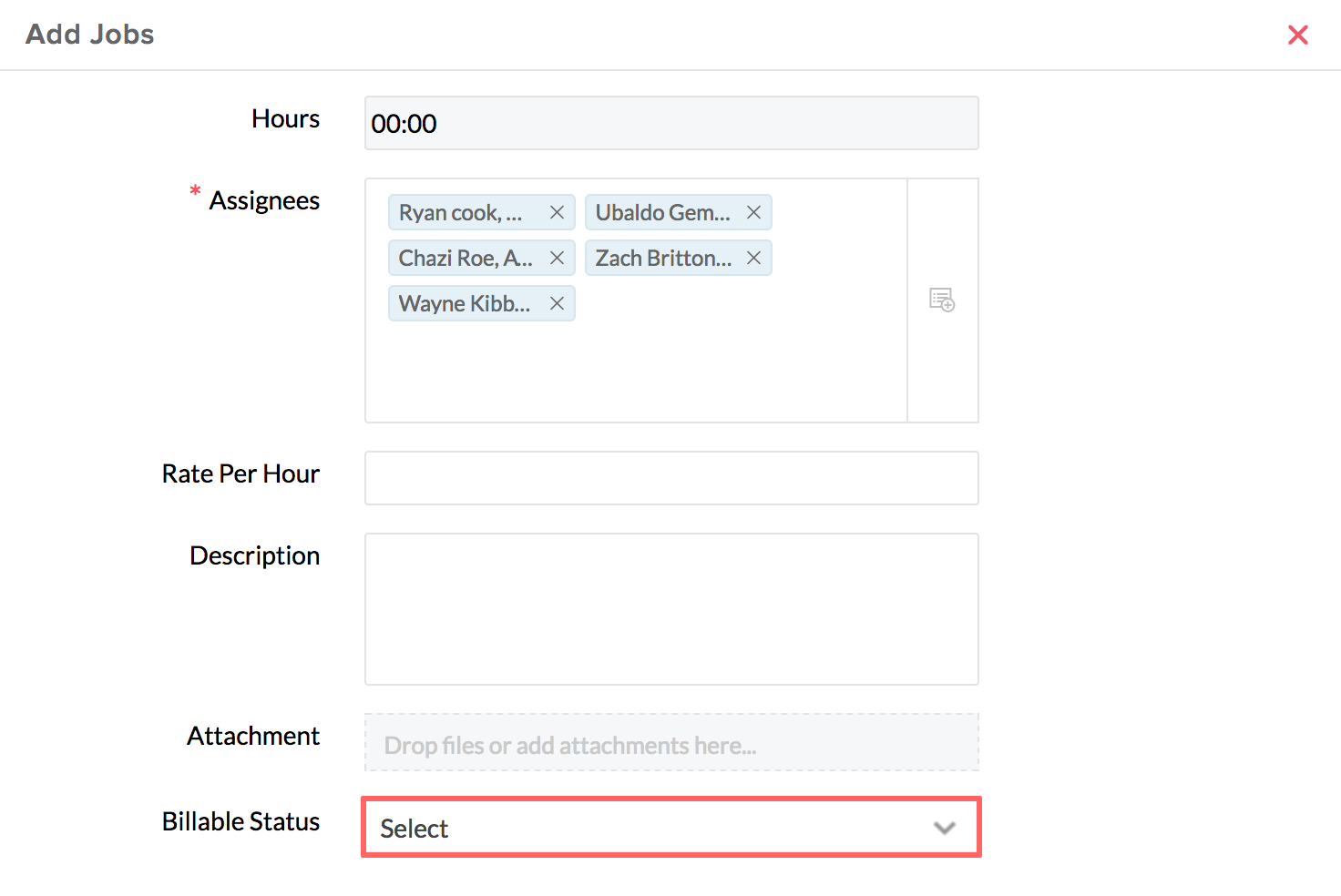Select the Chazi Roe assignee chip
1341x896 pixels.
[465, 258]
